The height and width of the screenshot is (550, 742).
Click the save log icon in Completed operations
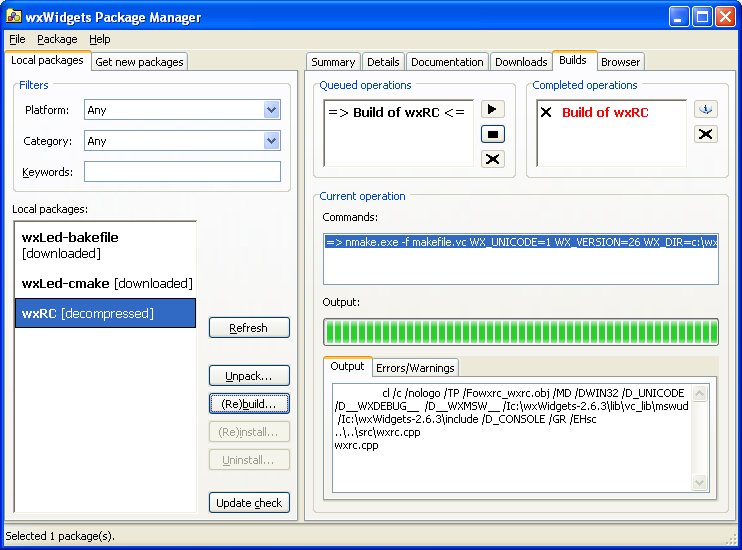(x=706, y=109)
